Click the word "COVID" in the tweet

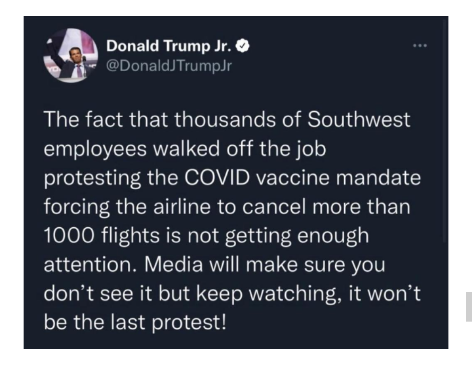[217, 178]
